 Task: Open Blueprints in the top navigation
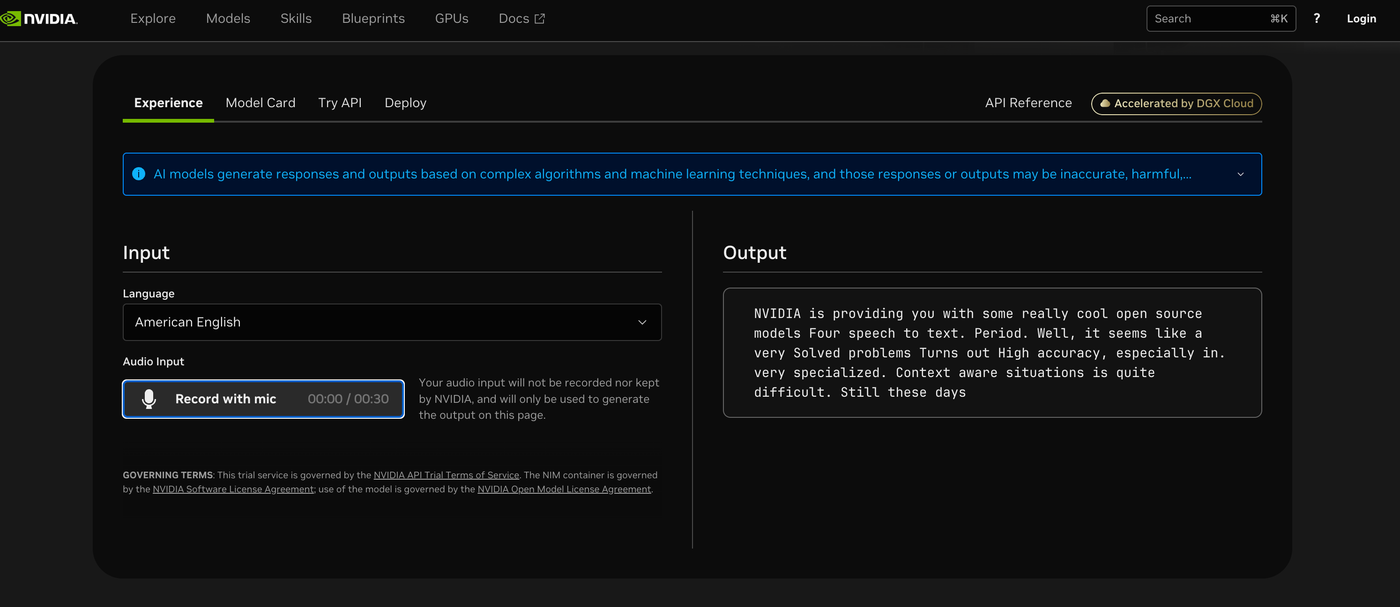click(373, 18)
